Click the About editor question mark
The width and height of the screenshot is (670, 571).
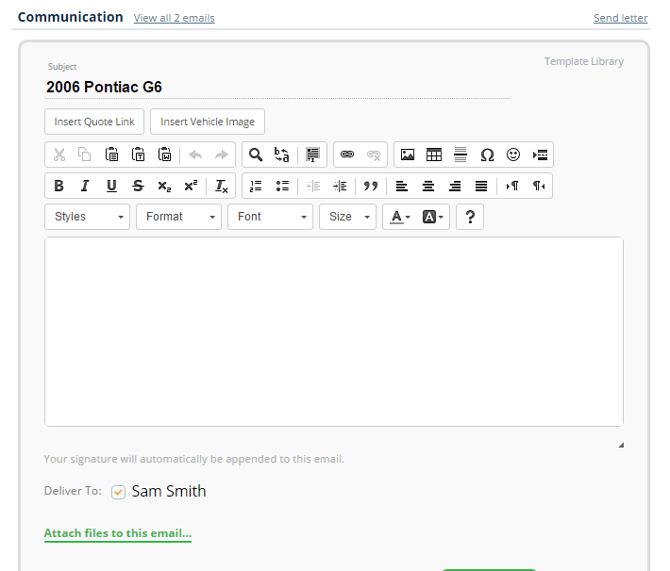pyautogui.click(x=470, y=217)
